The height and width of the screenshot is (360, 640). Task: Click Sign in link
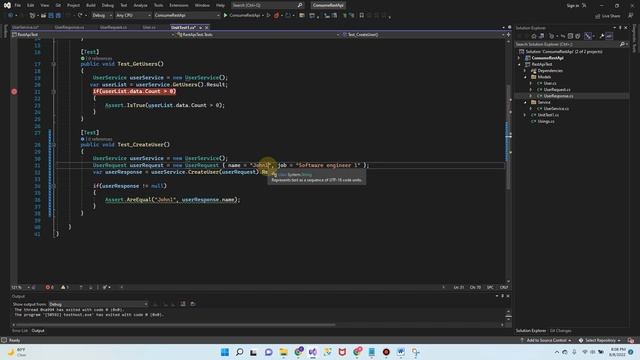click(x=573, y=5)
